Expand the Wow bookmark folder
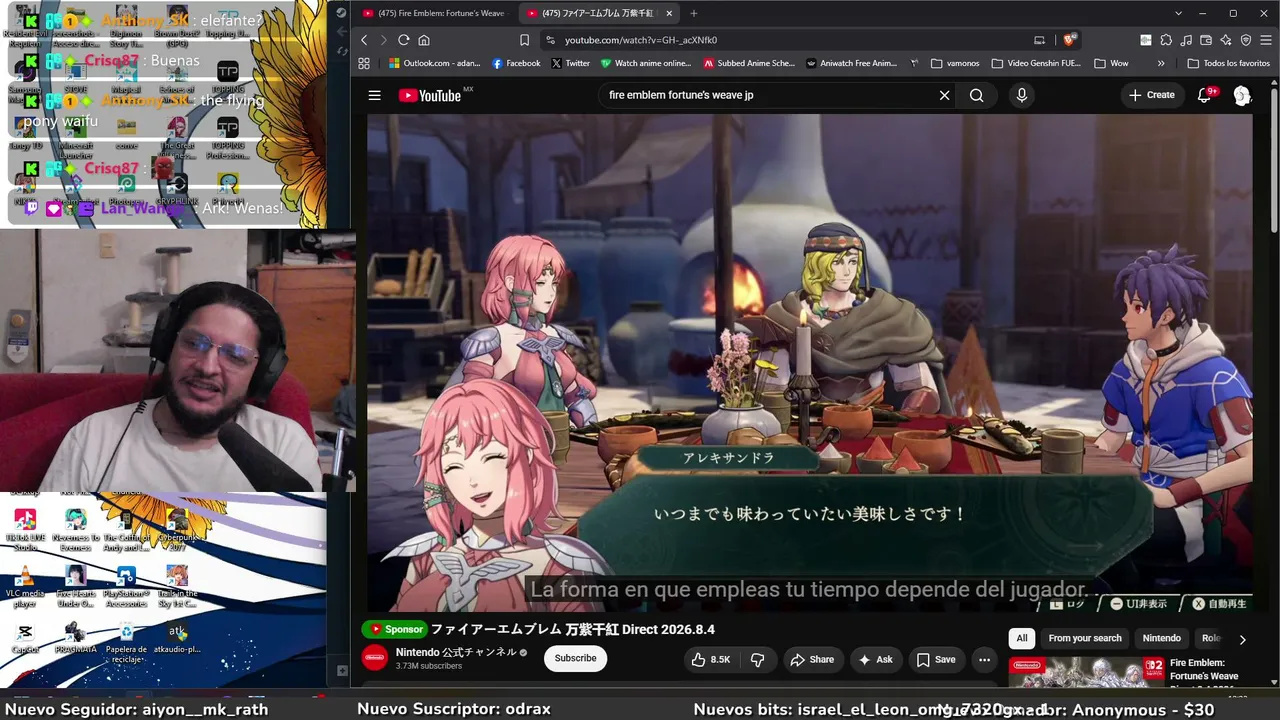Screen dimensions: 1280x720 (1111, 63)
